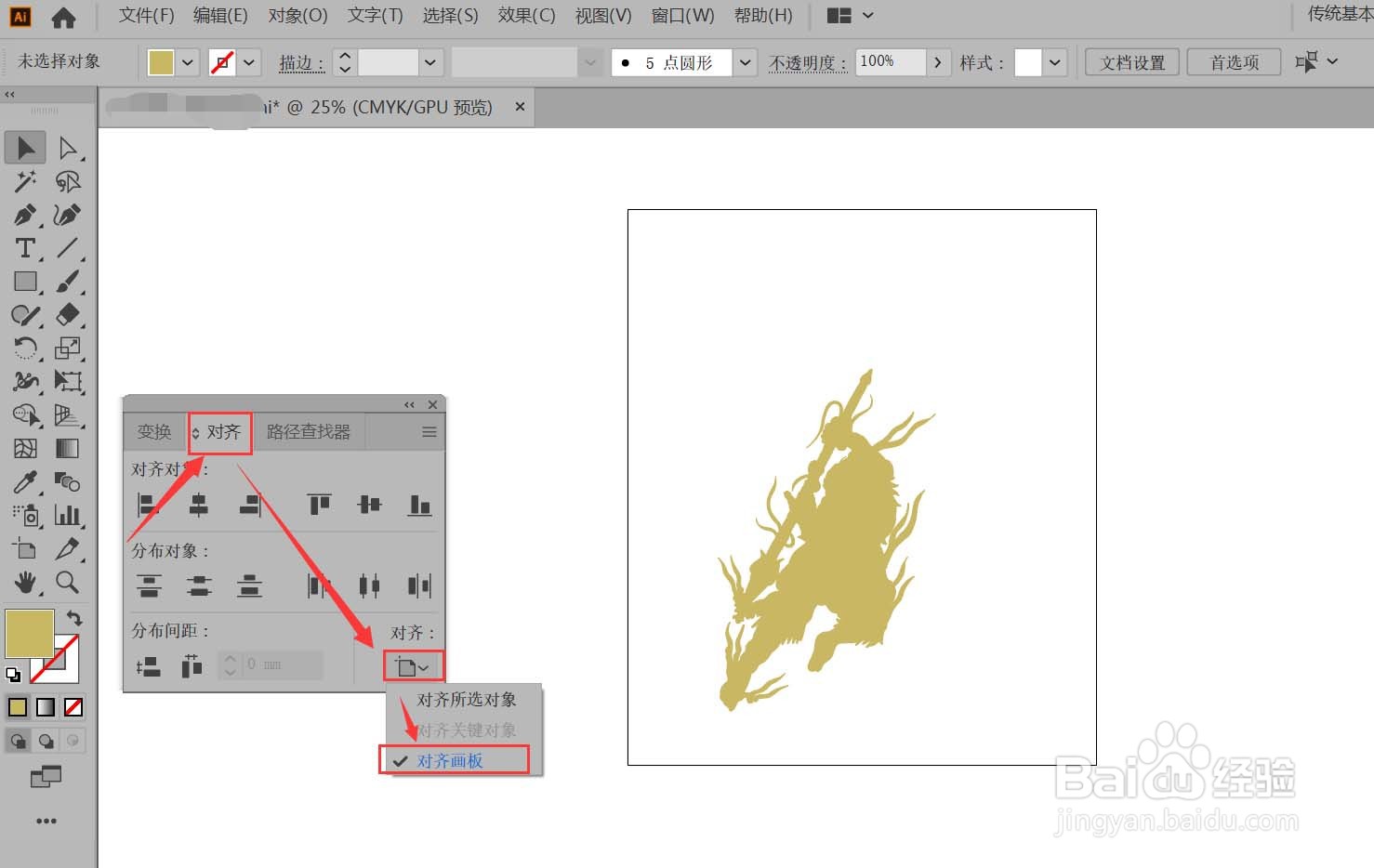
Task: Open the fill color dropdown
Action: (188, 62)
